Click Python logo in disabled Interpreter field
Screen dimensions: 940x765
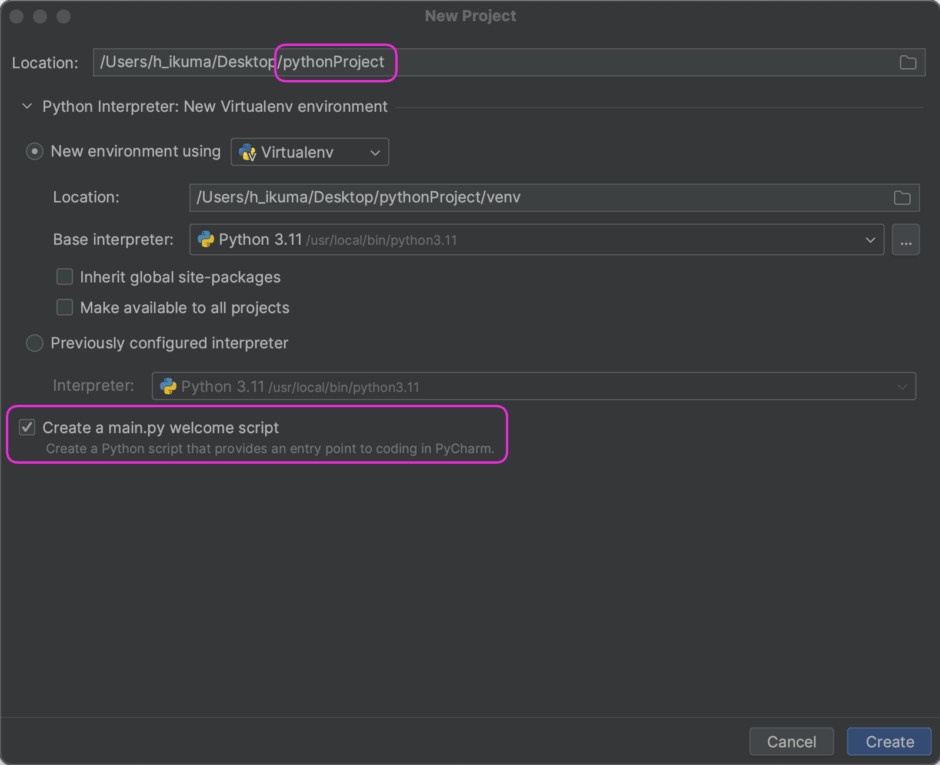tap(168, 386)
